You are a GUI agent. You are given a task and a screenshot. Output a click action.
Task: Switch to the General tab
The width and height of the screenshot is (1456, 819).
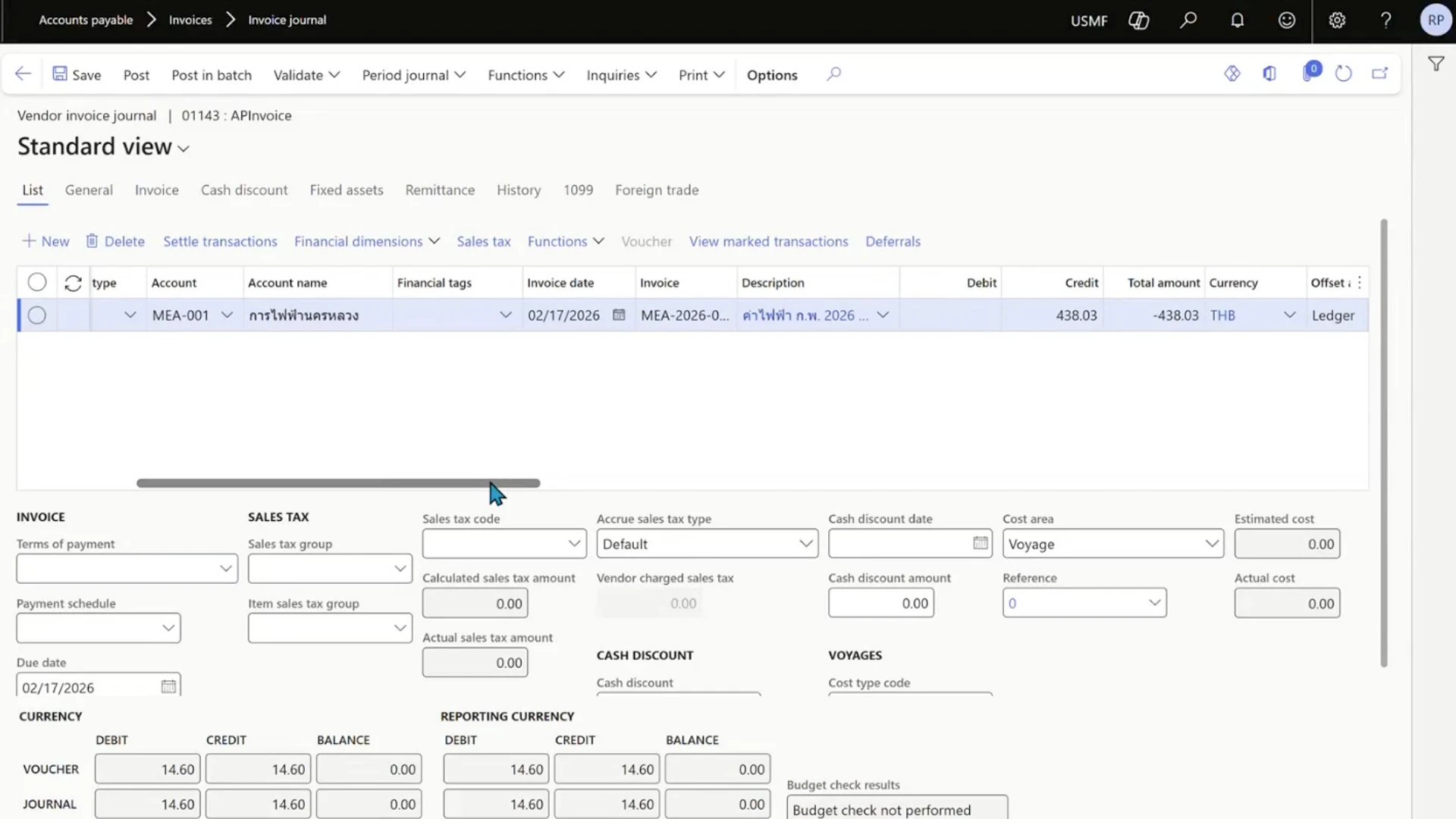pyautogui.click(x=89, y=190)
